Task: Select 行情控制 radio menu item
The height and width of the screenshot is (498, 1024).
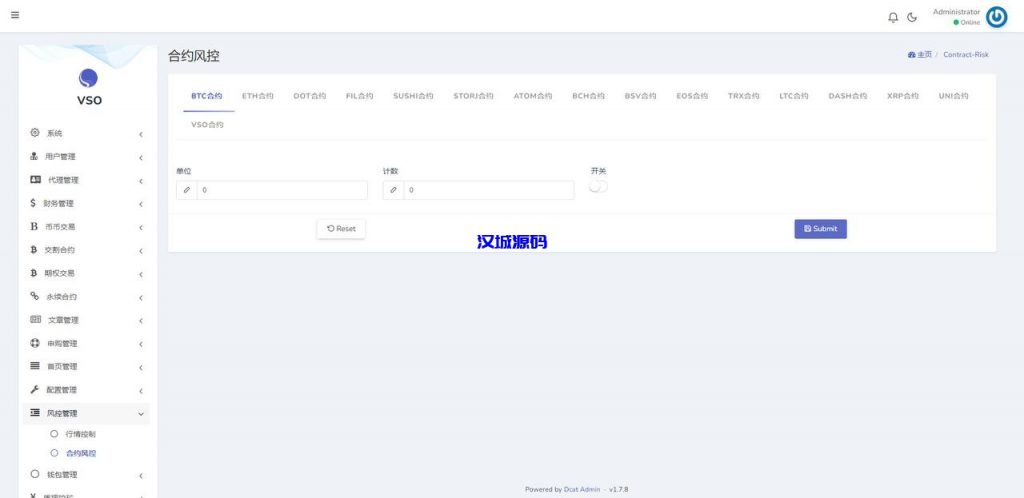Action: (x=54, y=434)
